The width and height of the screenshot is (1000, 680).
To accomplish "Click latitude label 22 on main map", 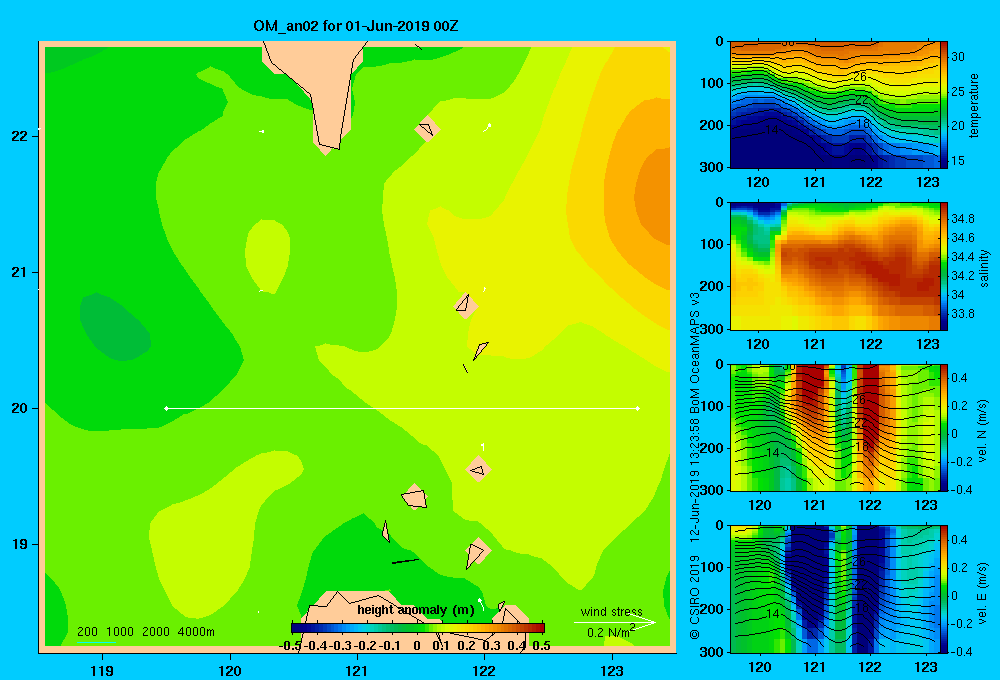I will (x=19, y=136).
